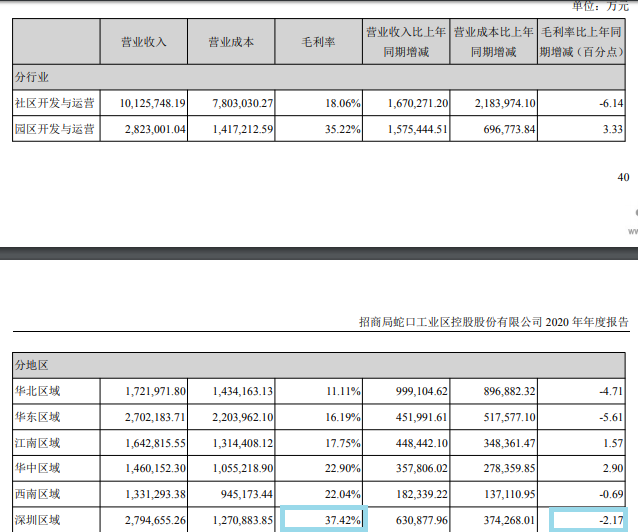Click the 2020 年年度报告 page header text
This screenshot has width=638, height=532.
(587, 322)
